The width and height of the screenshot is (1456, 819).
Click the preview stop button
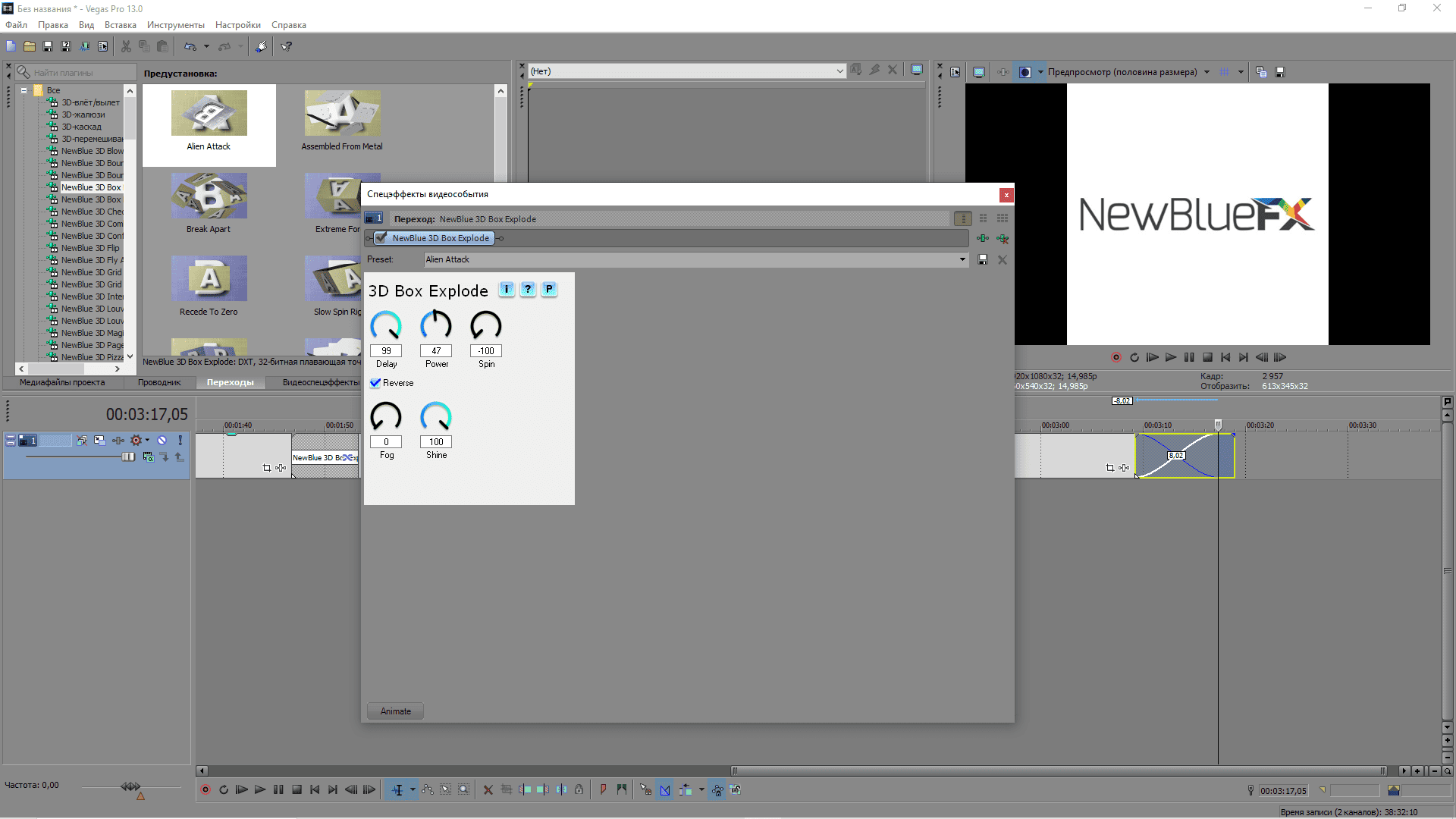pos(1207,357)
